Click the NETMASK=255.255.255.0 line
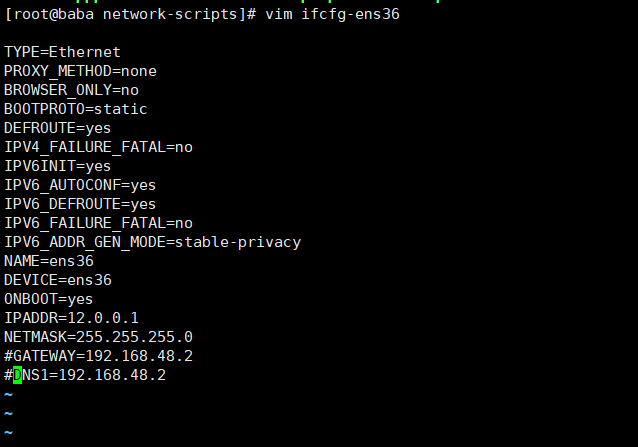Screen dimensions: 638x447 pos(98,337)
